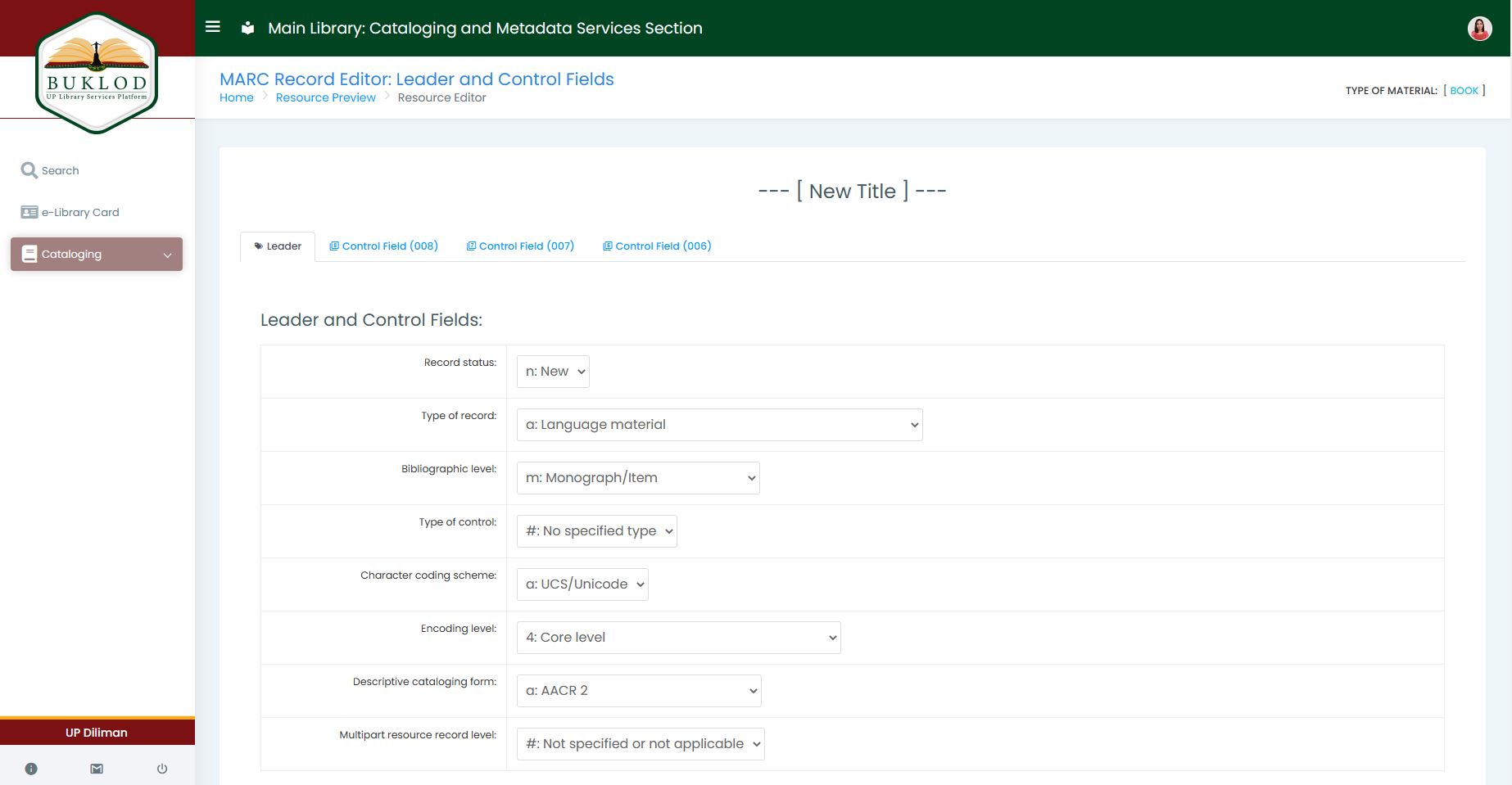Select the Control Field (007) tab
Viewport: 1512px width, 785px height.
[x=520, y=246]
